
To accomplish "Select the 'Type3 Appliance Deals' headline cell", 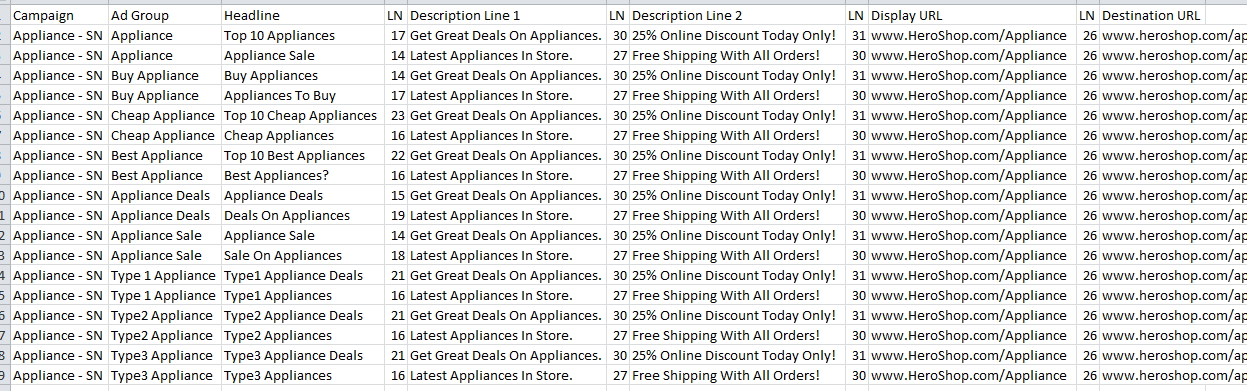I will point(302,356).
